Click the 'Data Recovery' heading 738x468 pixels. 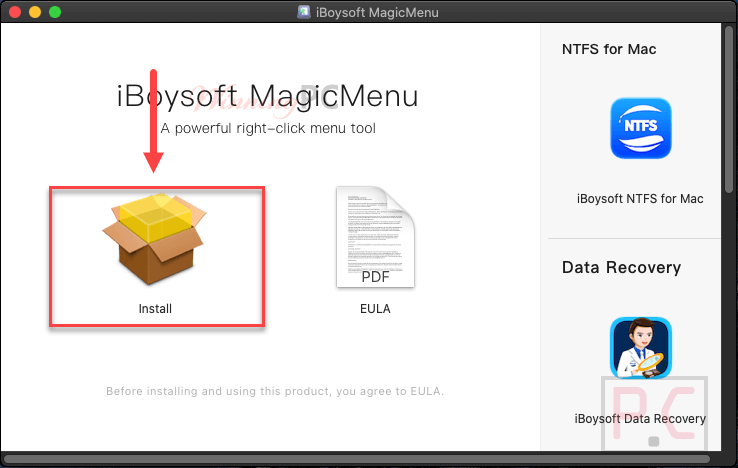(x=621, y=267)
